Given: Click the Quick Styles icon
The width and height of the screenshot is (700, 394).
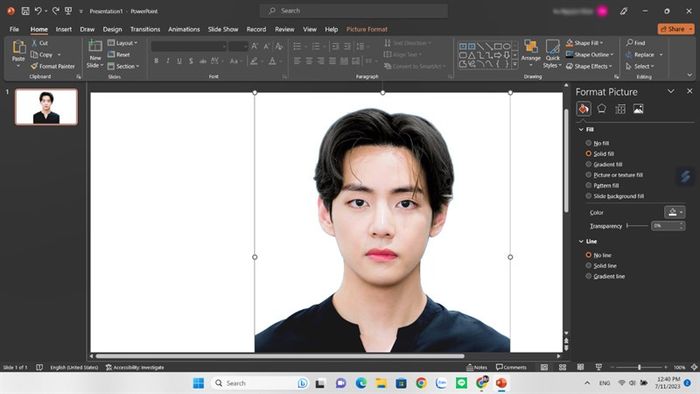Looking at the screenshot, I should pos(552,53).
